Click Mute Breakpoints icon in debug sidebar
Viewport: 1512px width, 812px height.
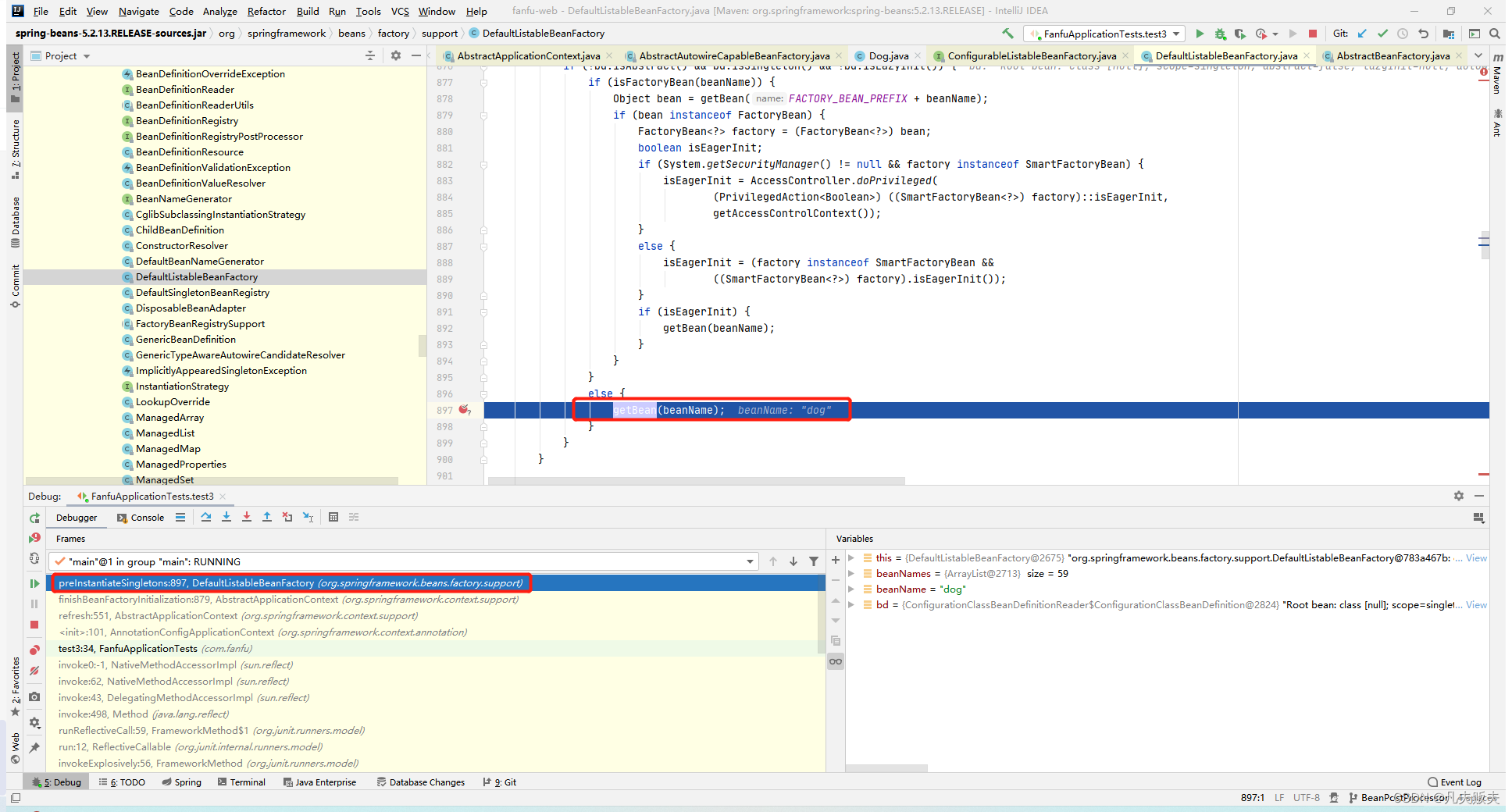(34, 671)
